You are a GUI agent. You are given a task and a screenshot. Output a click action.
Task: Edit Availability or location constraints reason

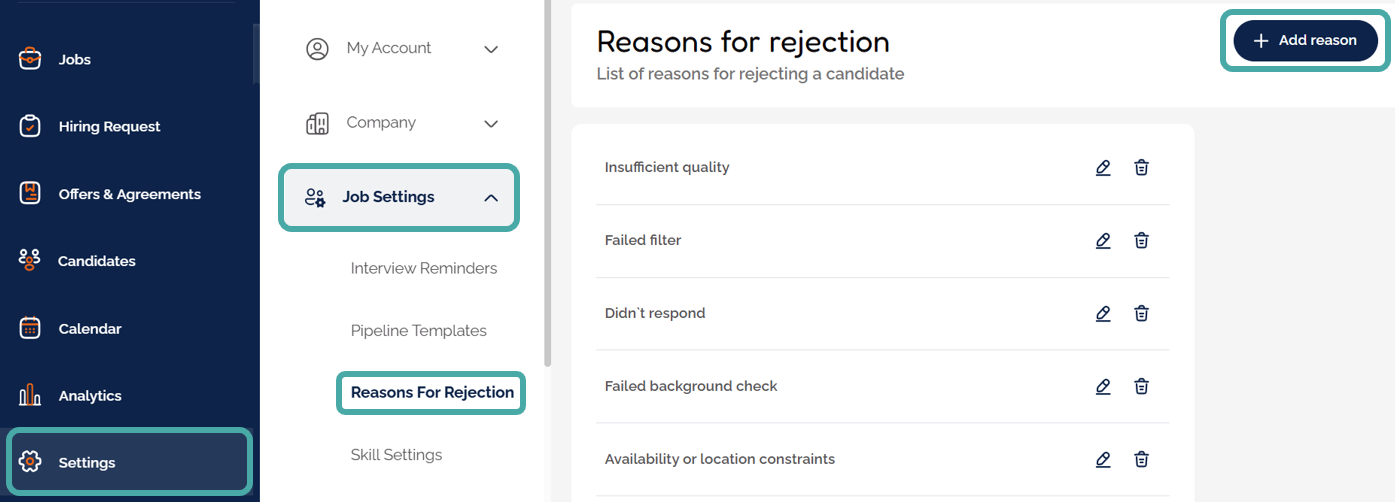point(1103,460)
